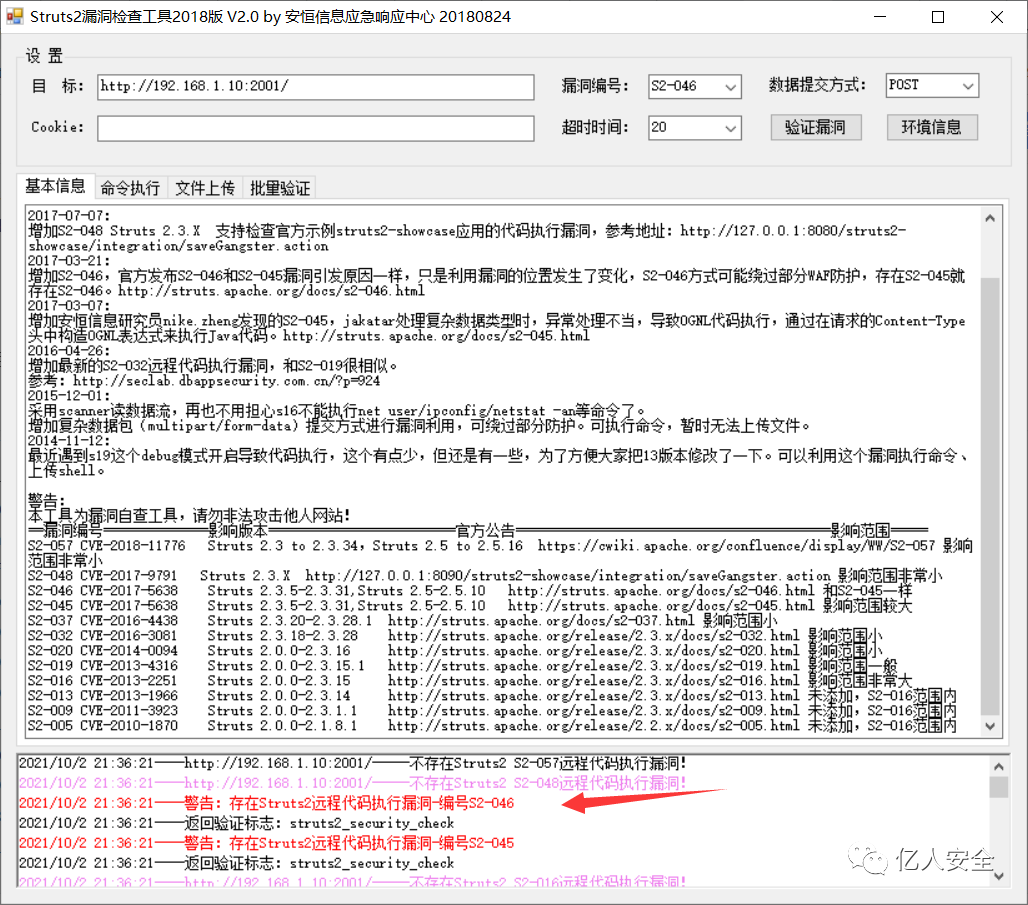The height and width of the screenshot is (905, 1028).
Task: Click the target URL input field
Action: [315, 87]
